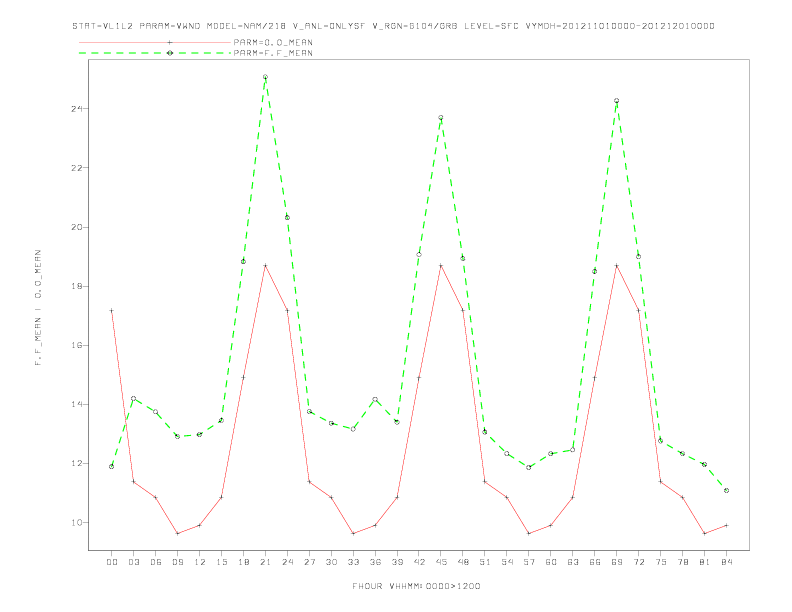This screenshot has height=612, width=792.
Task: Click x-axis tick label 24
Action: click(287, 562)
